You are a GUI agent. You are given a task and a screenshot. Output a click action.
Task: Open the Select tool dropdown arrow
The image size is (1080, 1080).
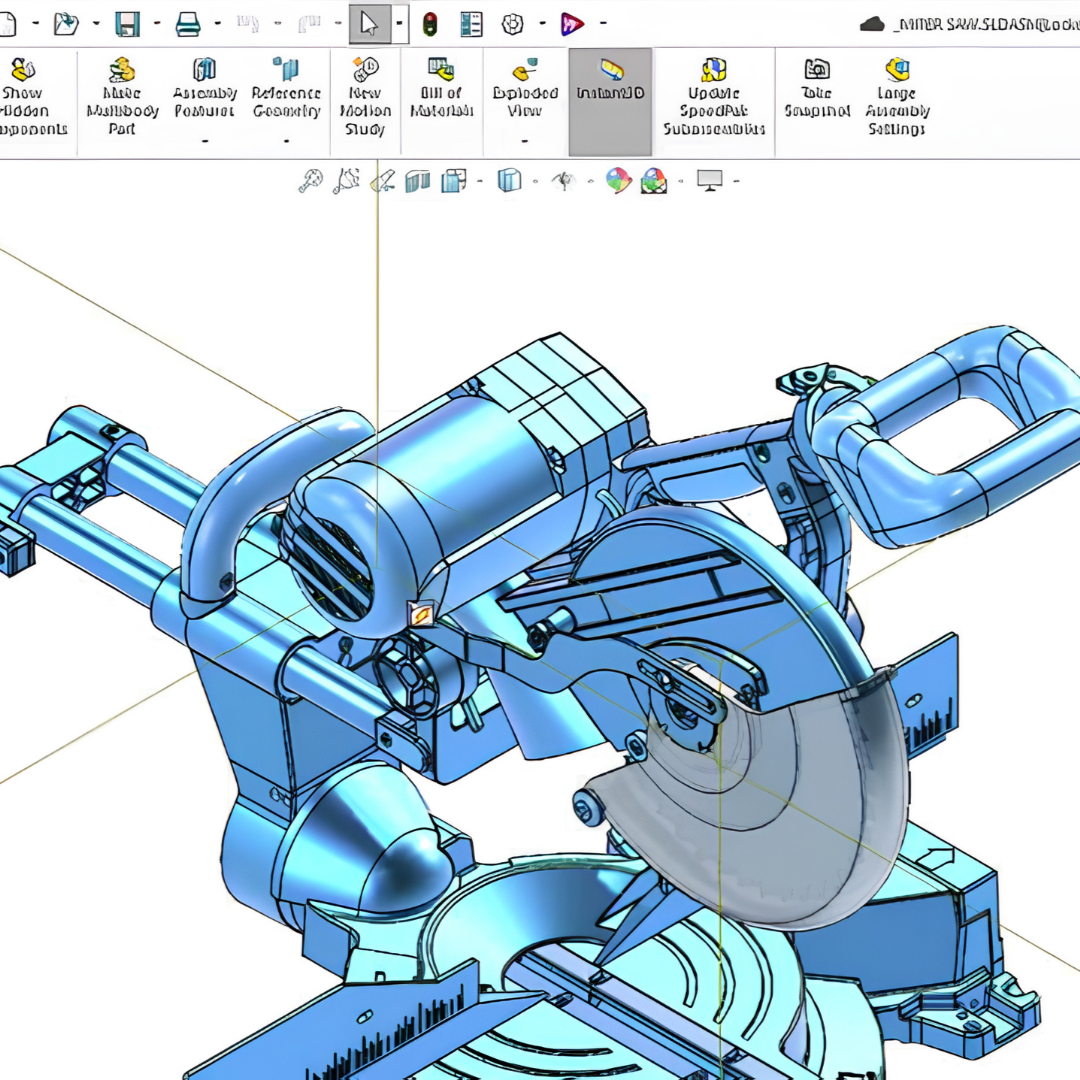point(399,24)
